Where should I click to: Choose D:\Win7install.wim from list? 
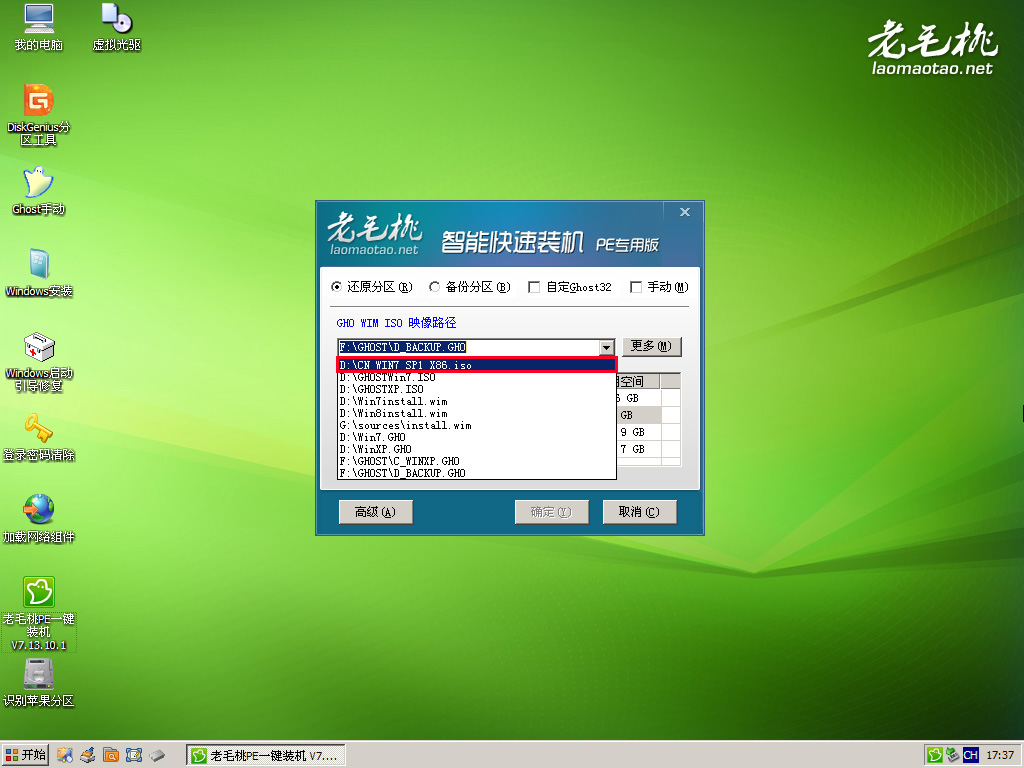pyautogui.click(x=477, y=401)
